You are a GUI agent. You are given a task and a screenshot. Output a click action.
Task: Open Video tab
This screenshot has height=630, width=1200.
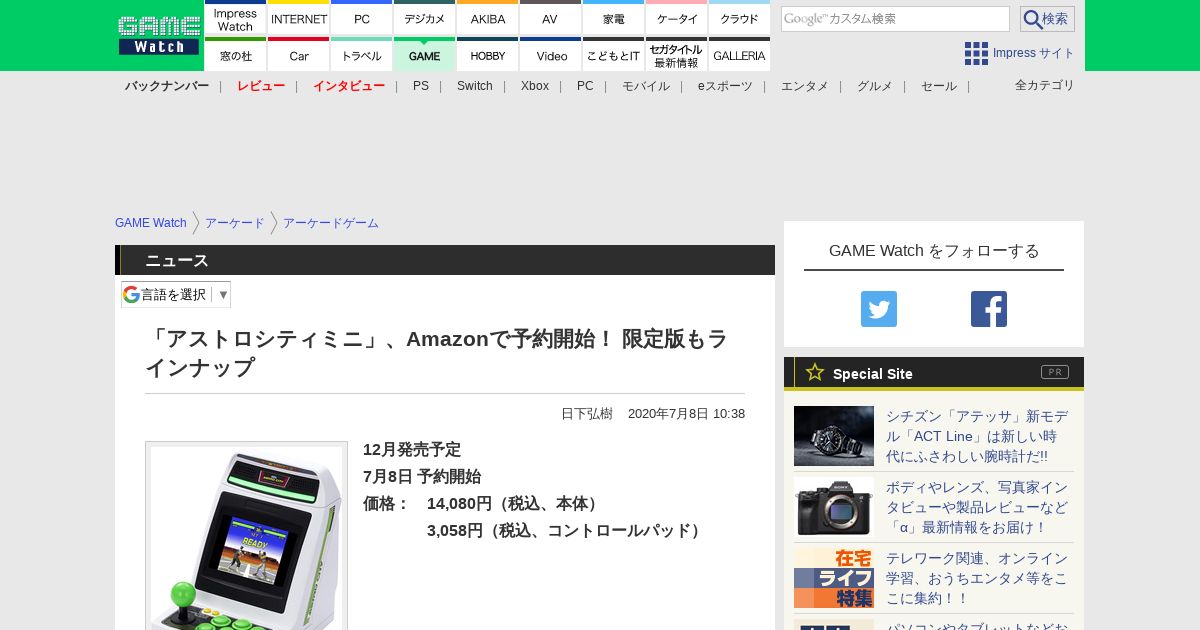[x=550, y=55]
